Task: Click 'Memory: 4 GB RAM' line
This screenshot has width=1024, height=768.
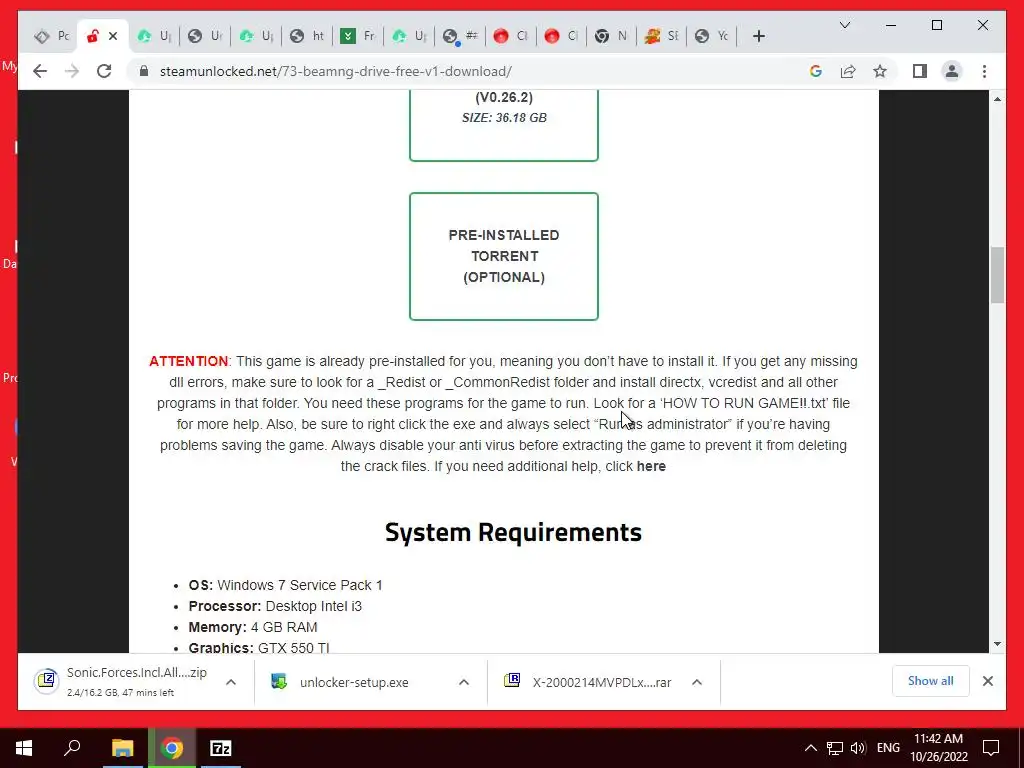Action: click(x=253, y=627)
